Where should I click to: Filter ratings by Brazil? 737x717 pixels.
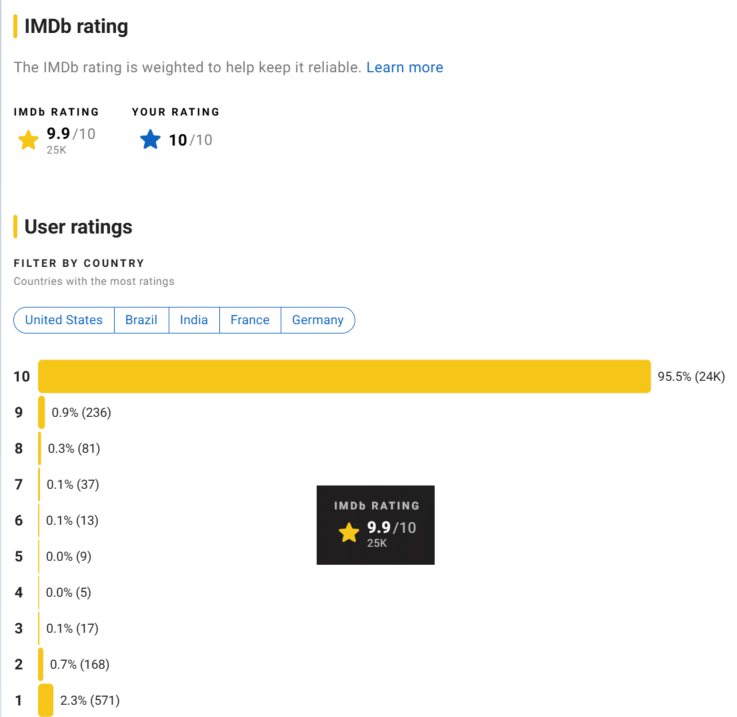pos(141,320)
